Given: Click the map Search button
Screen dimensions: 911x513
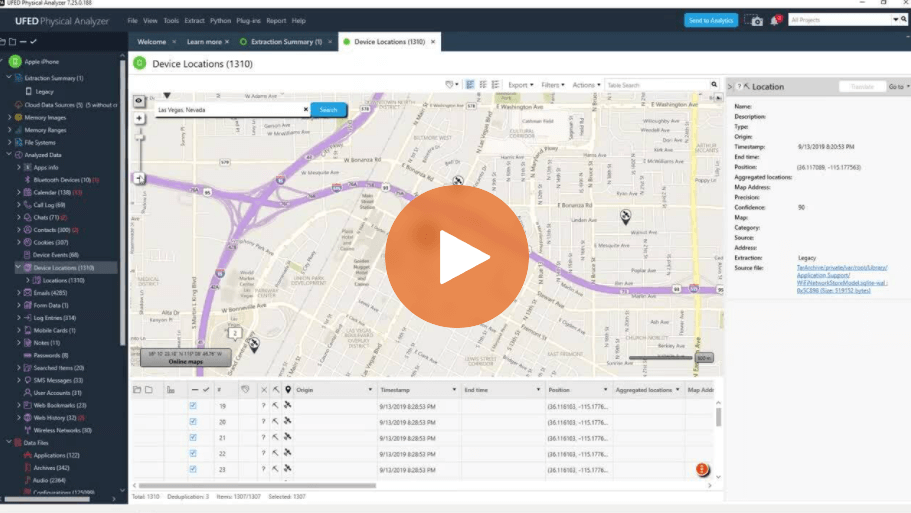Looking at the screenshot, I should tap(328, 109).
